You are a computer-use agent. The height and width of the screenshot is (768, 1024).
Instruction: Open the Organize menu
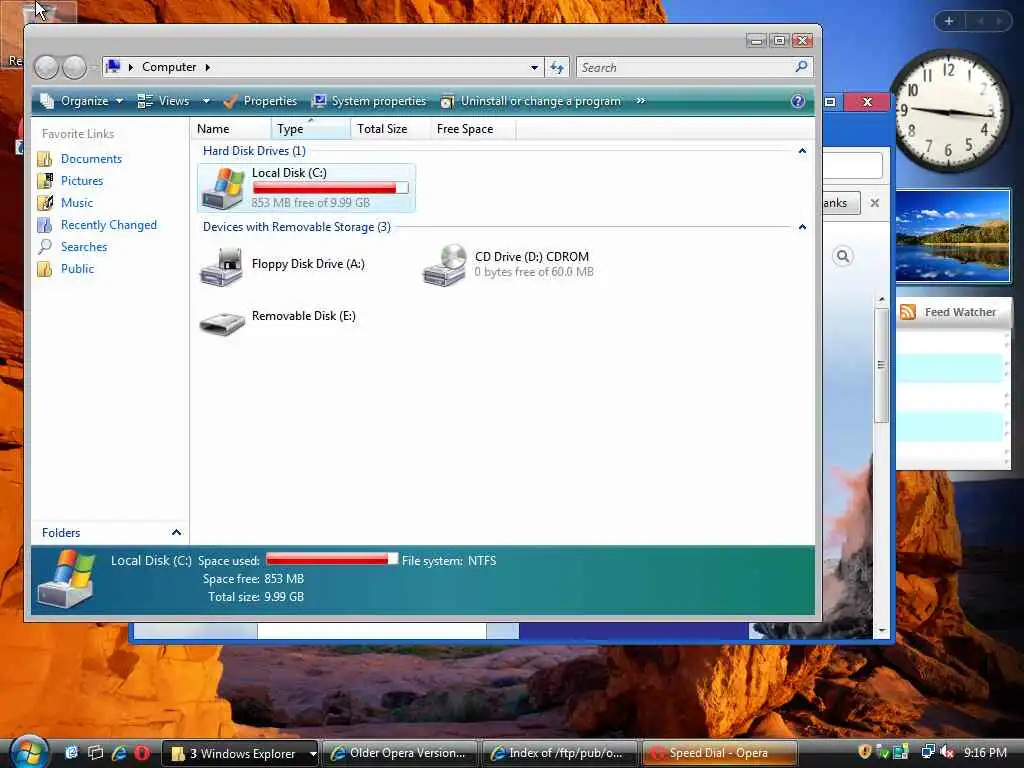pos(82,101)
